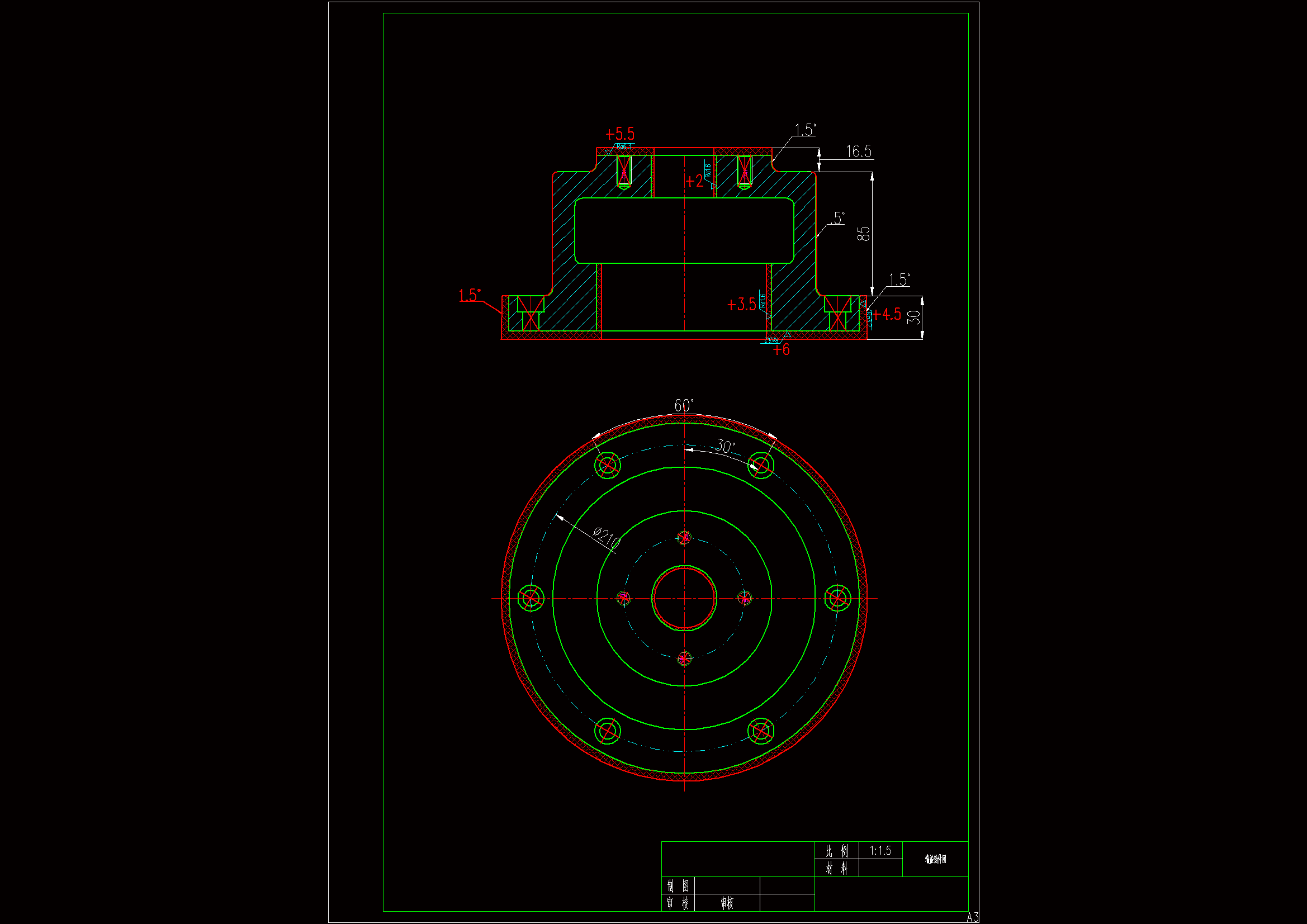Select the +3.5 allowance annotation
1307x924 pixels.
pos(741,305)
